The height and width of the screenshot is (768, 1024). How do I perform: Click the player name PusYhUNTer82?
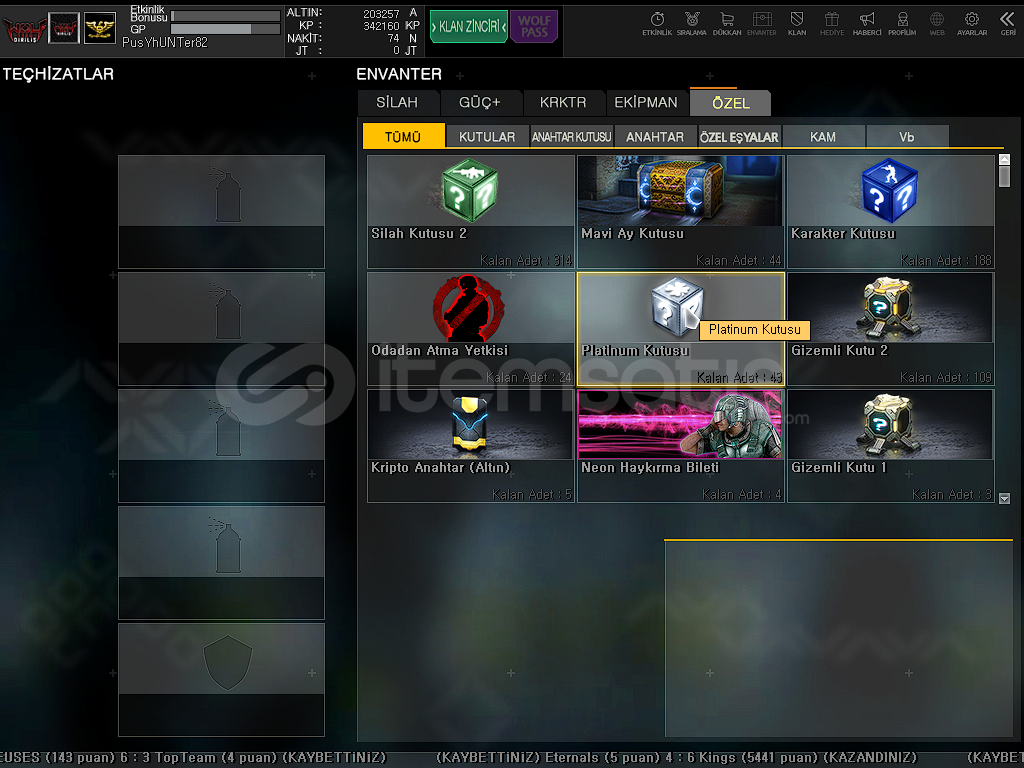click(165, 42)
